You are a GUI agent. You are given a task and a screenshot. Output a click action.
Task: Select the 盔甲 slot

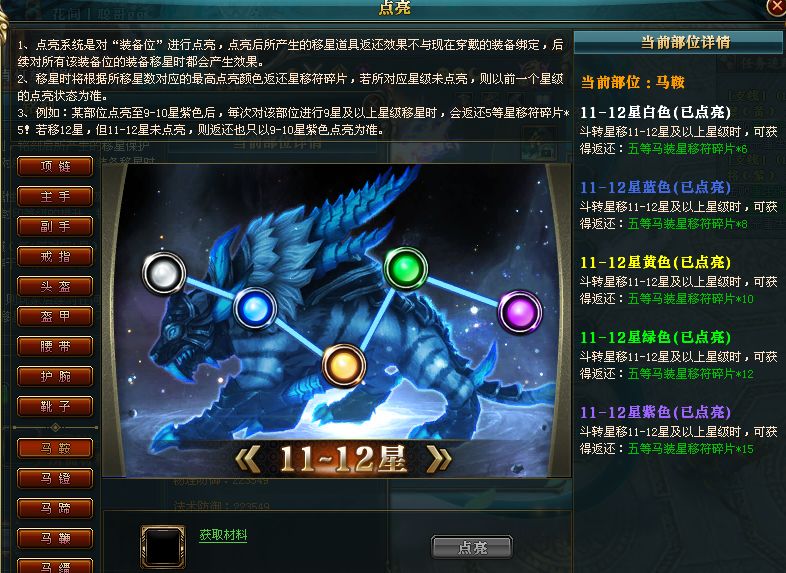[x=55, y=316]
